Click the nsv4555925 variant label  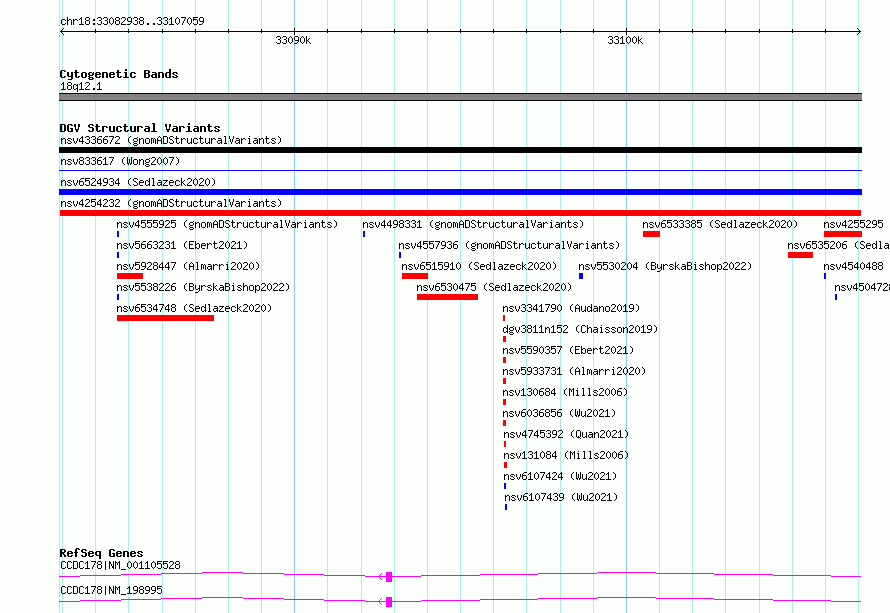[227, 224]
